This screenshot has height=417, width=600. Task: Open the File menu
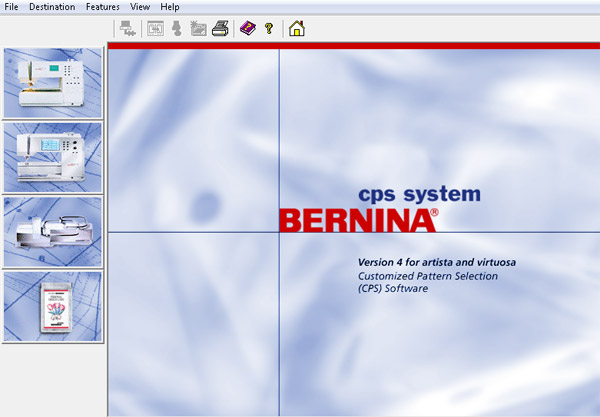[x=11, y=7]
